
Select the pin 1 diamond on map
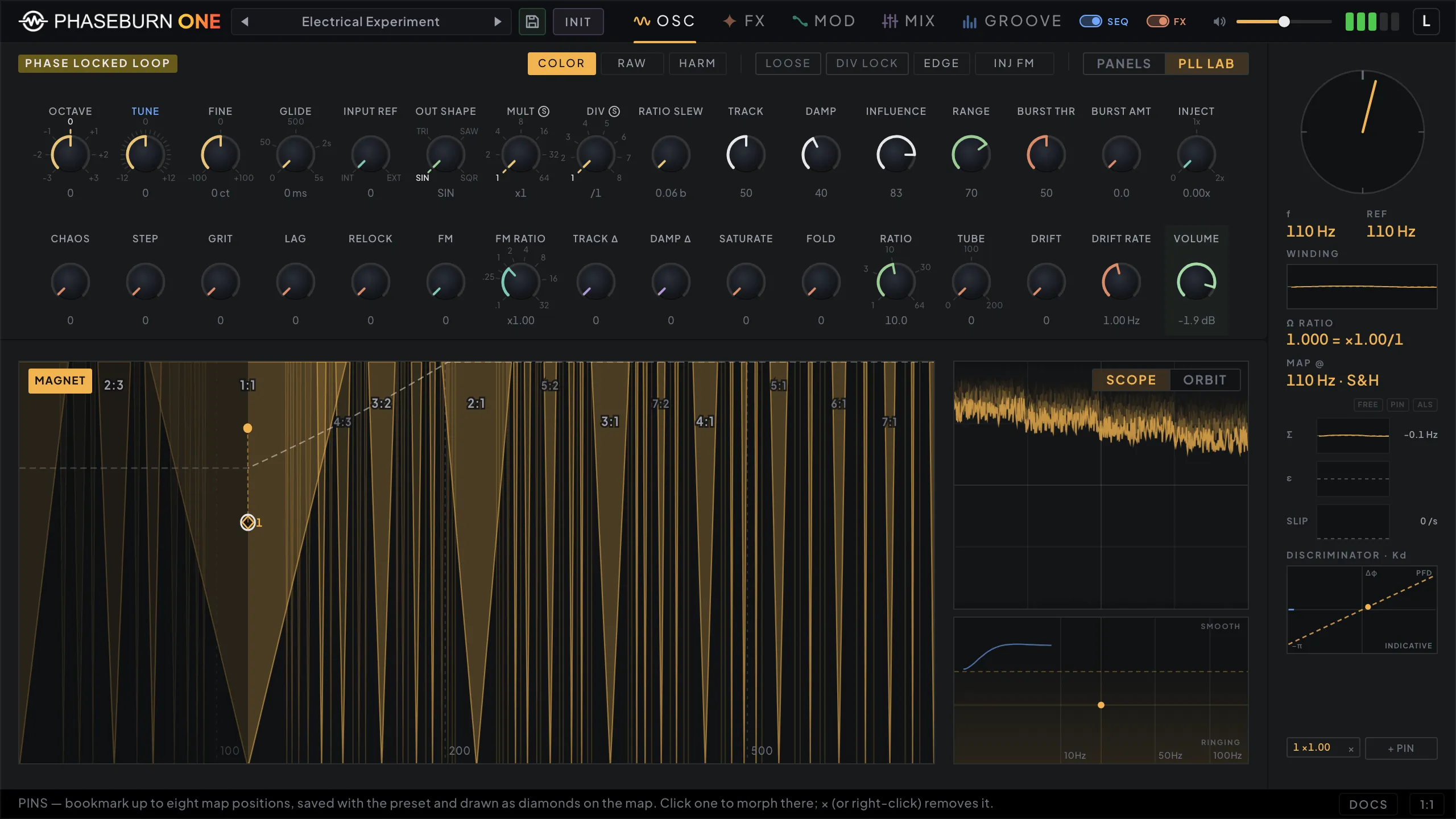click(248, 522)
